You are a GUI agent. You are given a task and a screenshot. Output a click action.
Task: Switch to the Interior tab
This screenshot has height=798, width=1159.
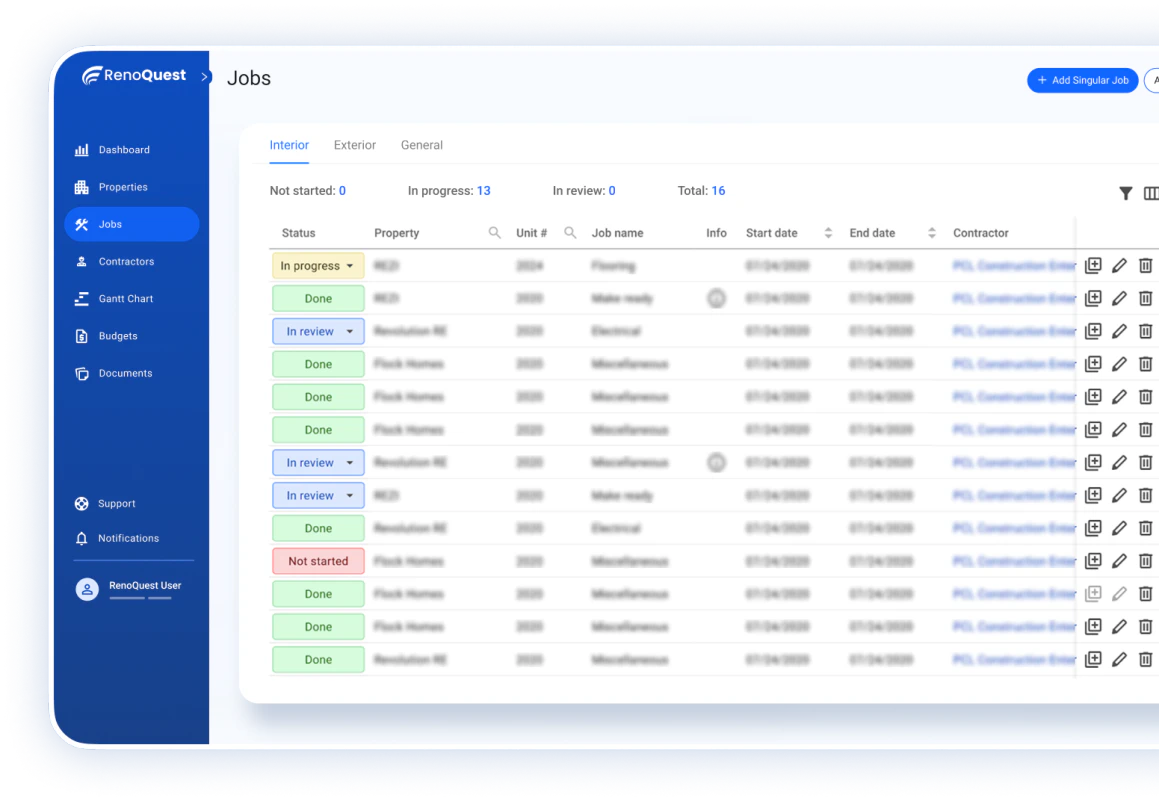(289, 146)
